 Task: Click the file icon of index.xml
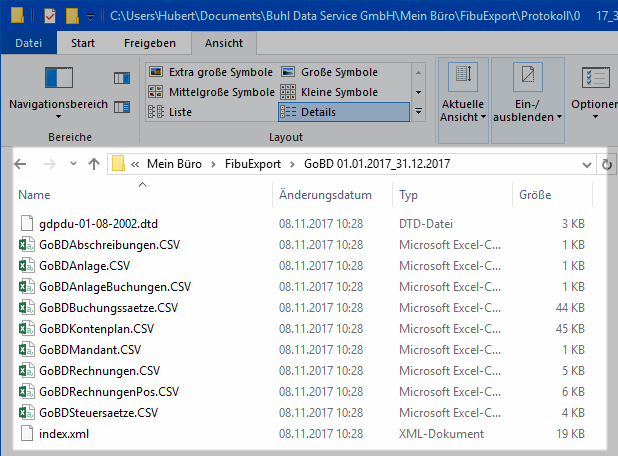tap(27, 434)
